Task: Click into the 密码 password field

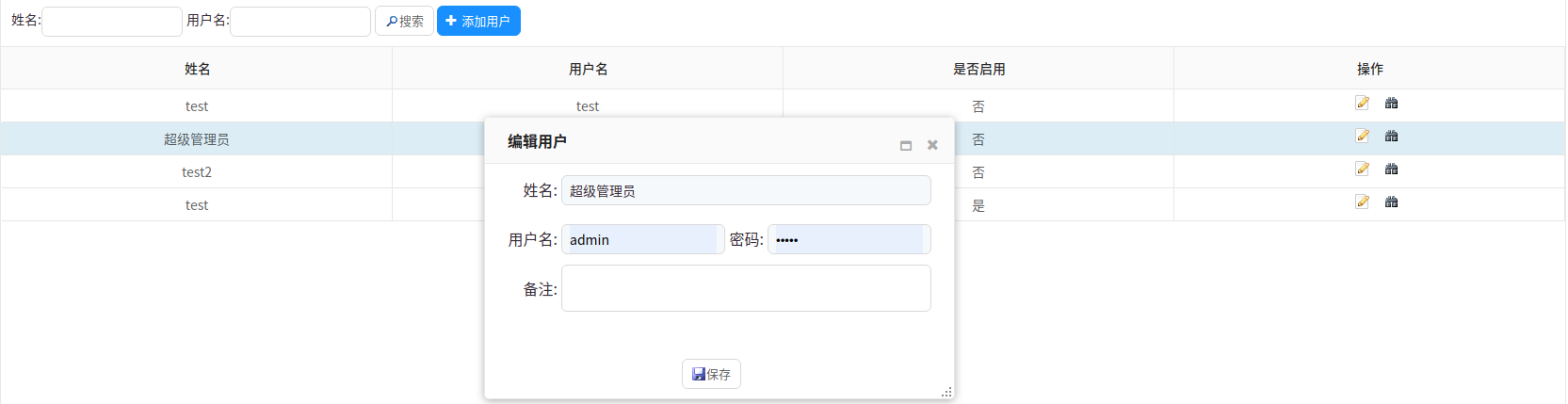Action: [849, 239]
